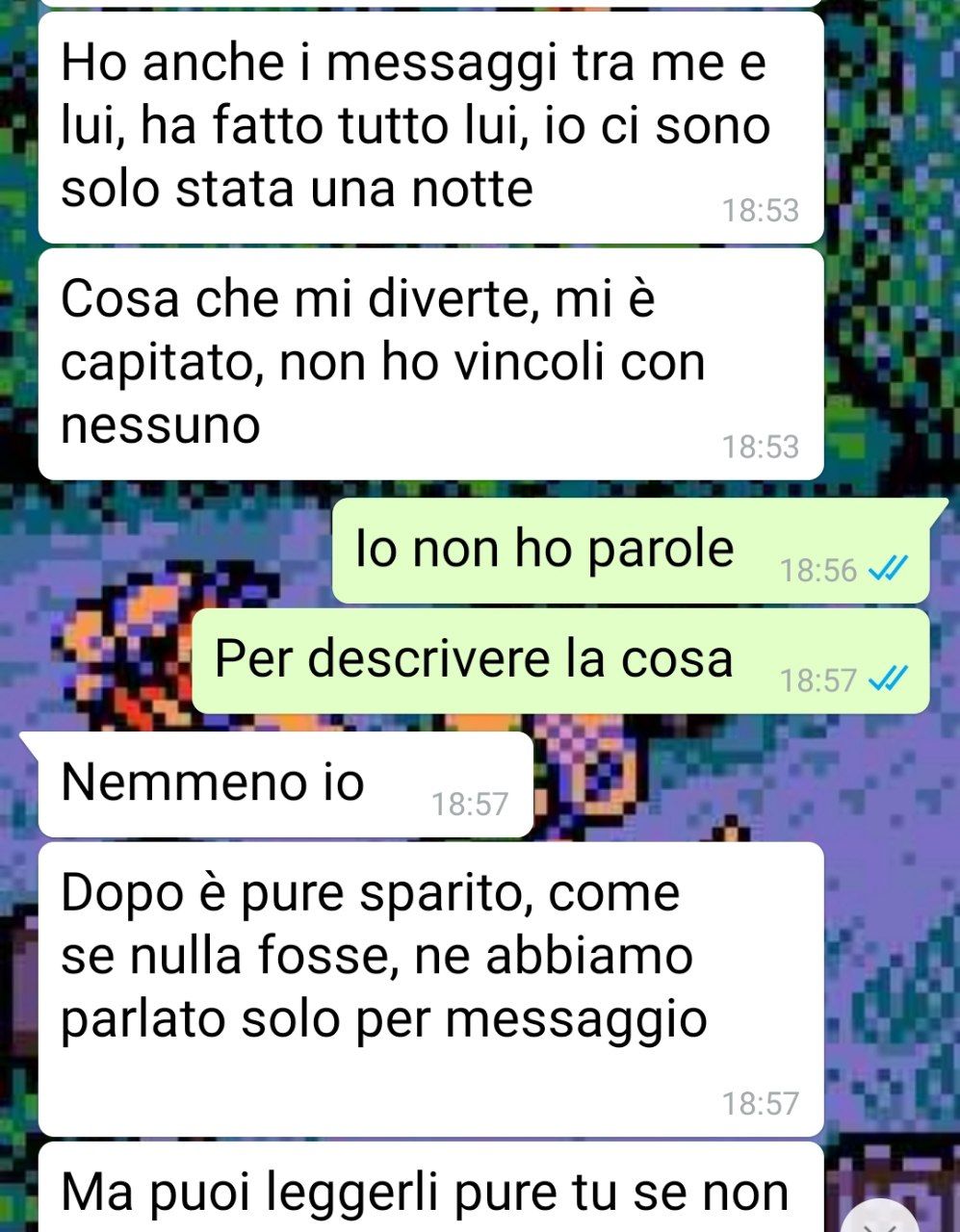Click 18:57 timestamp next to 'Nemmeno io'
This screenshot has width=960, height=1232.
[x=469, y=804]
